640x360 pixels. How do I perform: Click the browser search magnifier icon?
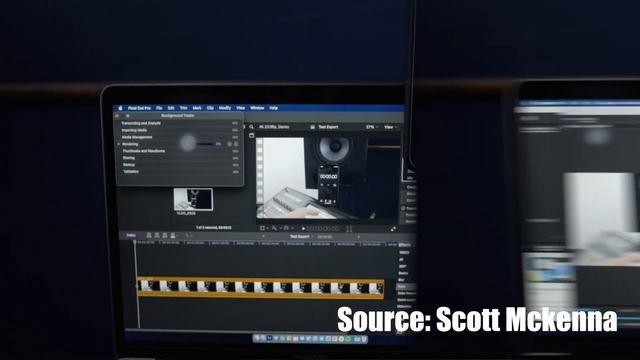(251, 127)
